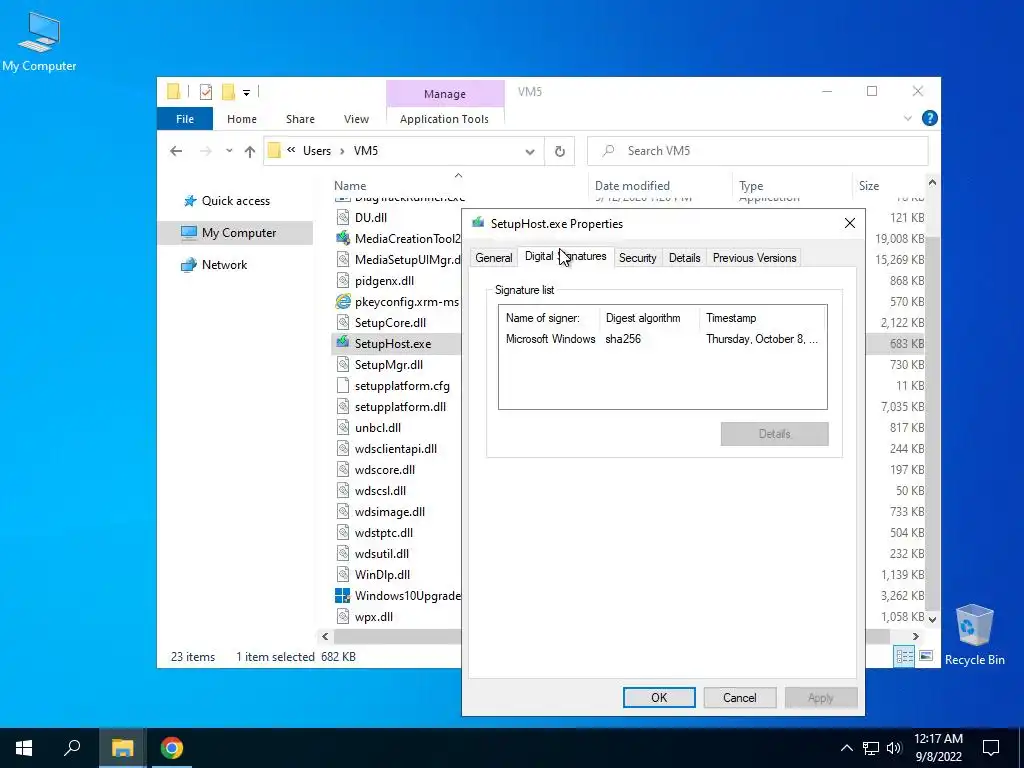Go forward in Explorer navigation
Viewport: 1024px width, 768px height.
[x=206, y=152]
